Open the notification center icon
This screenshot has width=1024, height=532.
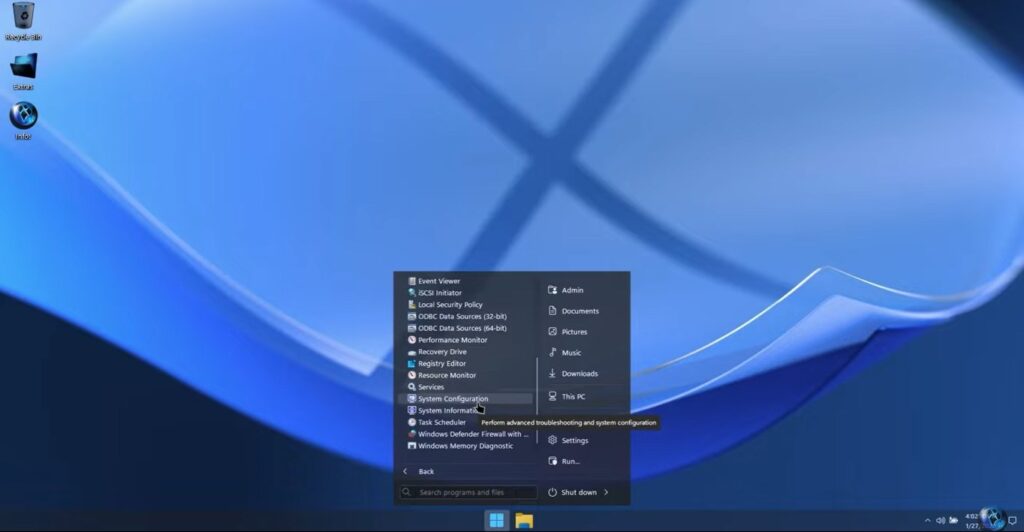pyautogui.click(x=1013, y=520)
